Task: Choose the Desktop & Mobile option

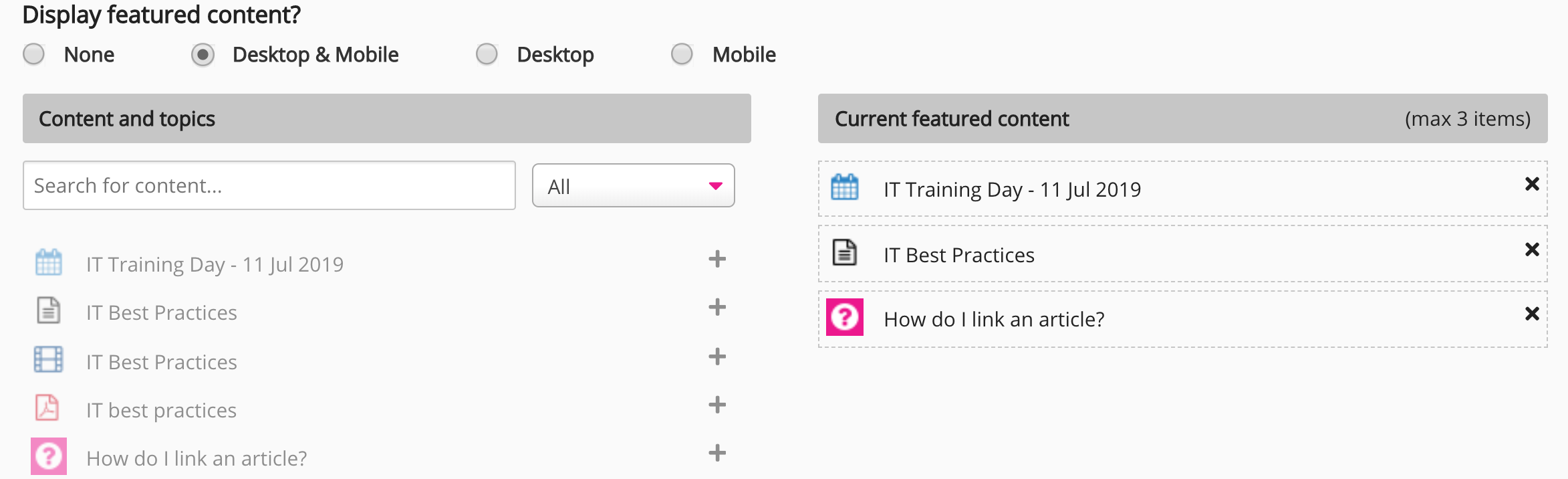Action: 203,54
